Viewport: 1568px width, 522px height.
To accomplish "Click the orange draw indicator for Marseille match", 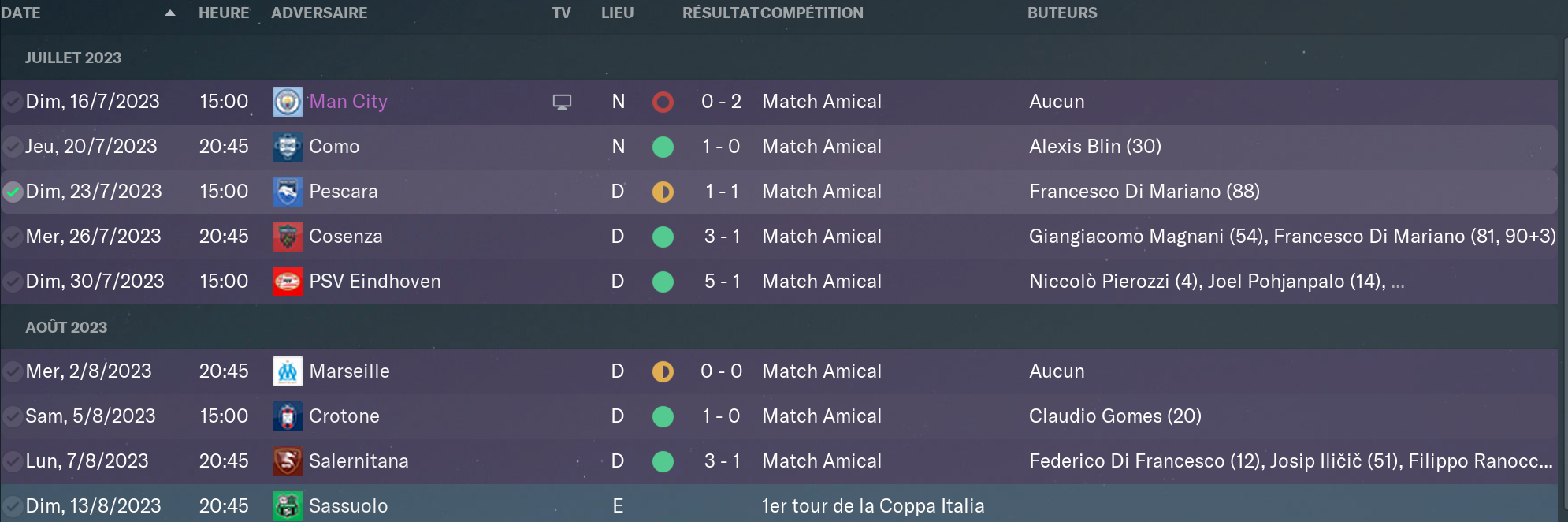I will [x=663, y=371].
